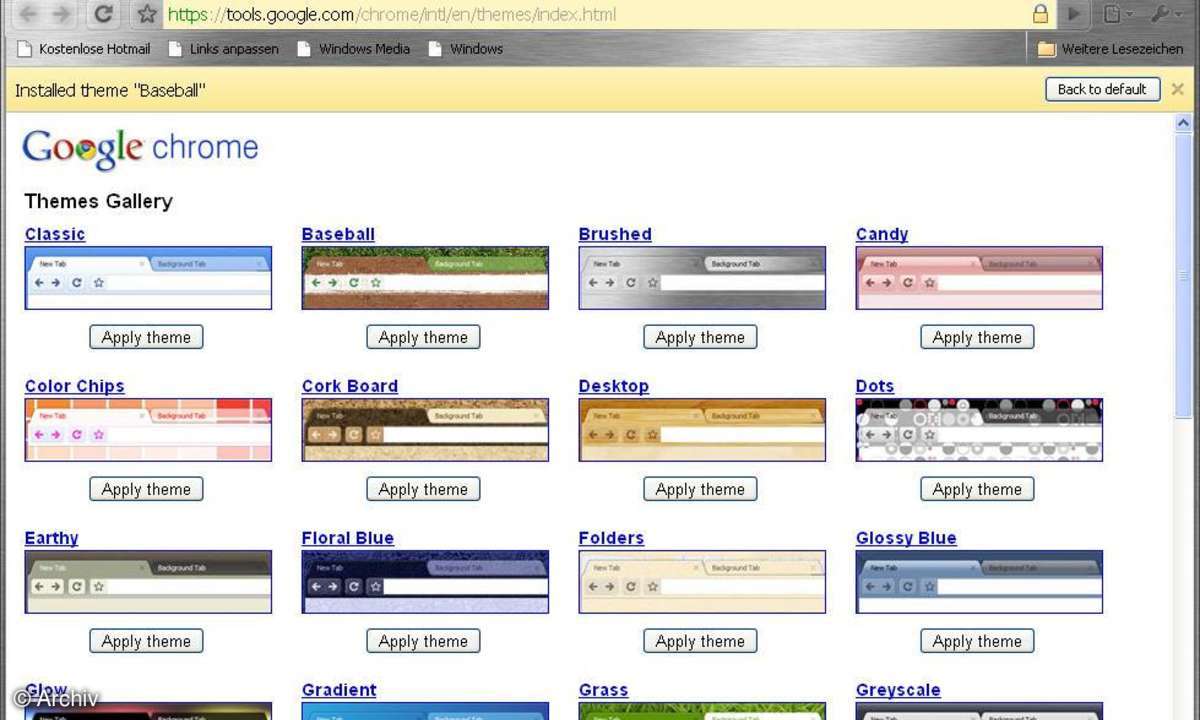Apply the Classic theme

pos(146,337)
